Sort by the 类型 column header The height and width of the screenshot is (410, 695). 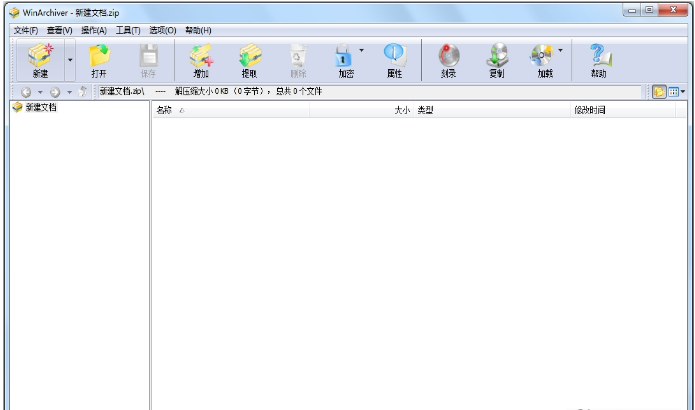tap(492, 110)
